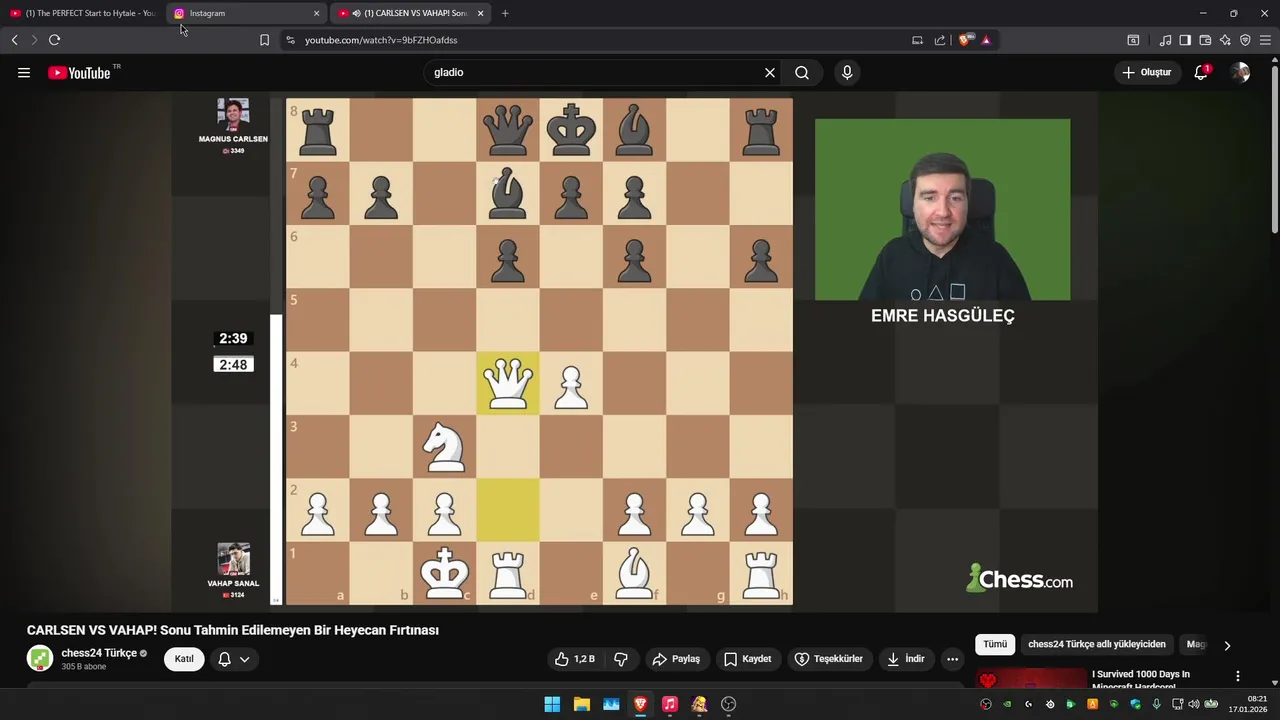The width and height of the screenshot is (1280, 720).
Task: Like the video with the thumbs-up button
Action: [575, 659]
